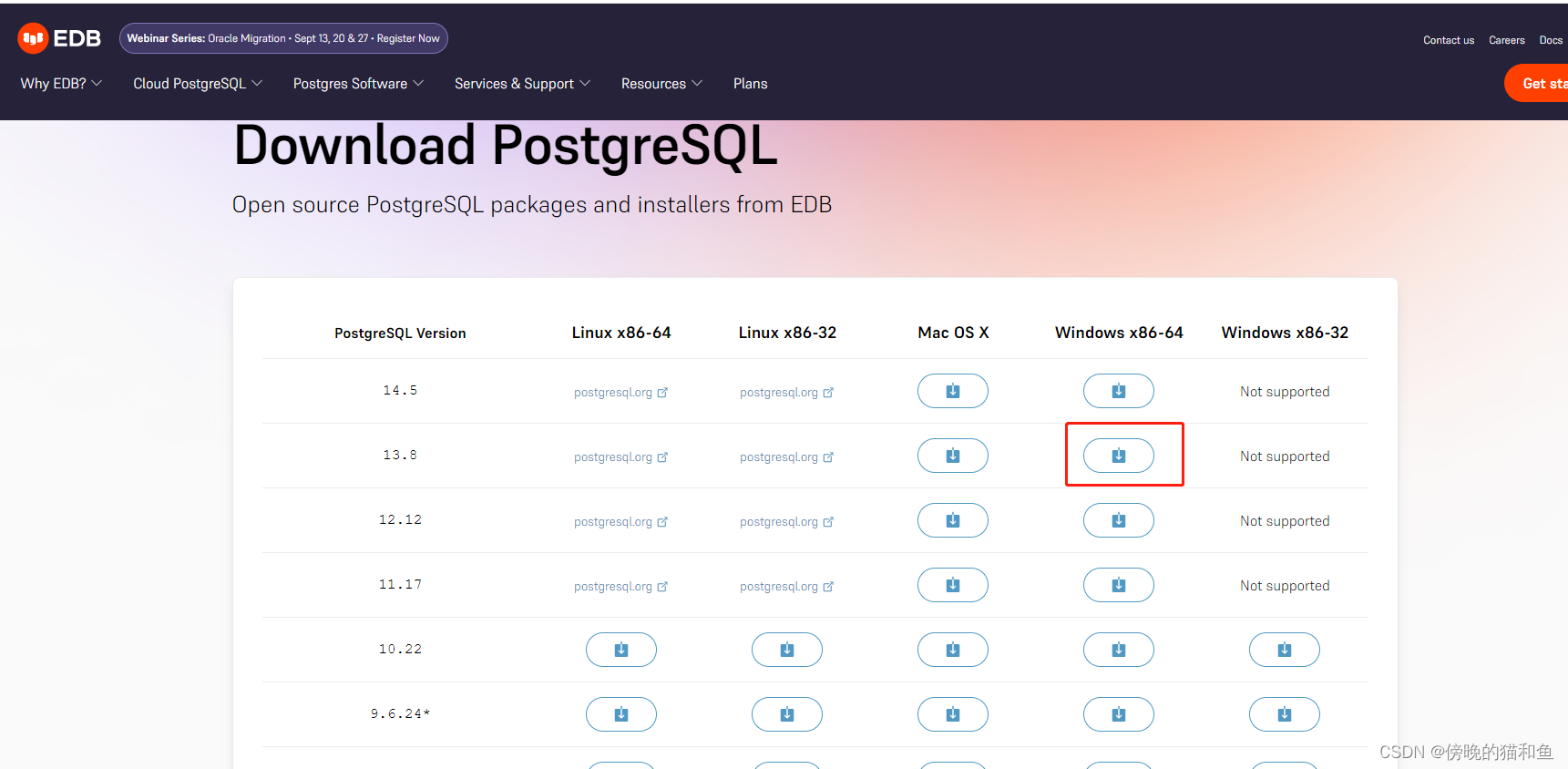
Task: Open the Contact us link
Action: point(1449,40)
